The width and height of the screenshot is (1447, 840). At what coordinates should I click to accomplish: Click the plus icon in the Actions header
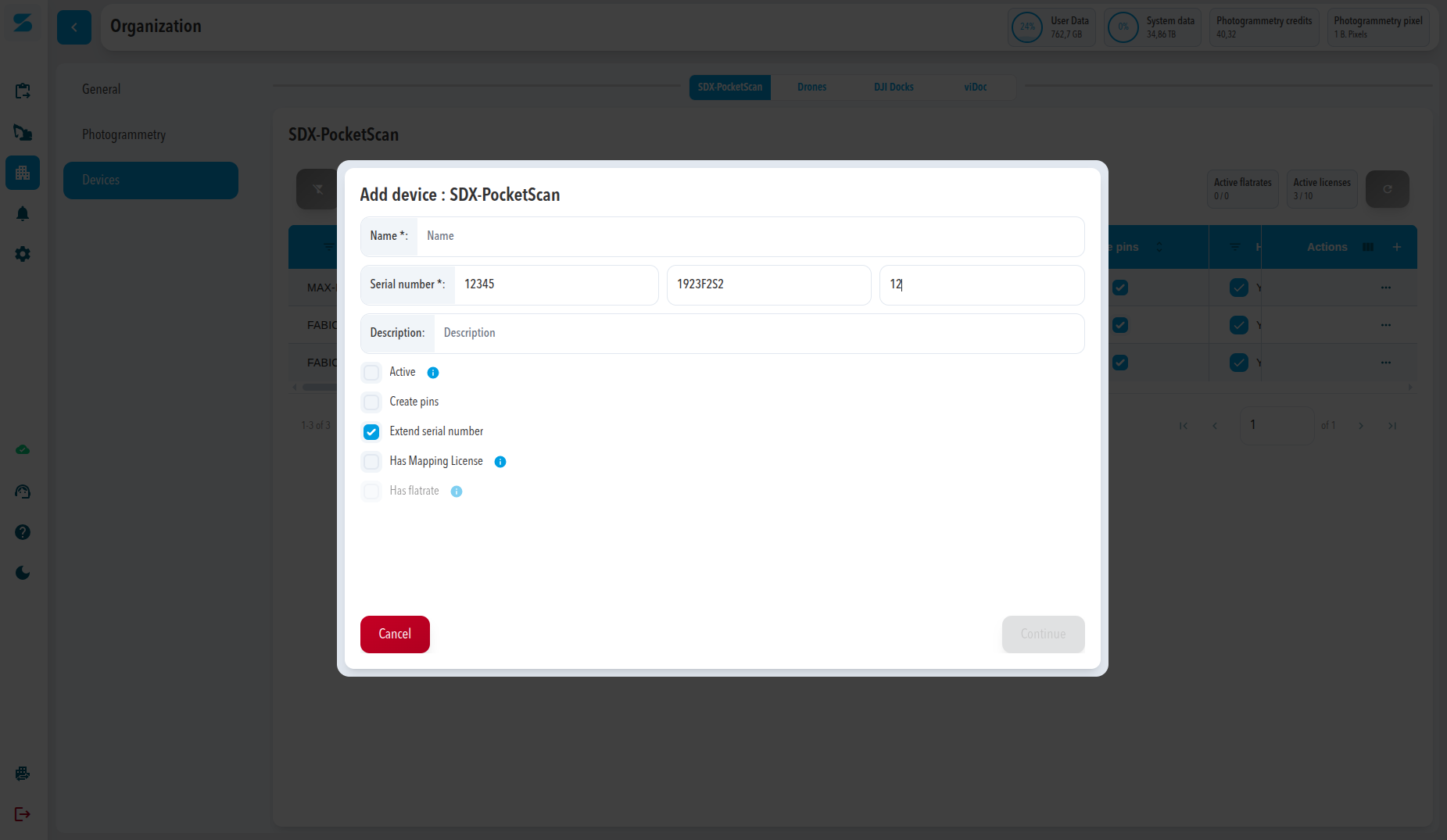[1397, 247]
